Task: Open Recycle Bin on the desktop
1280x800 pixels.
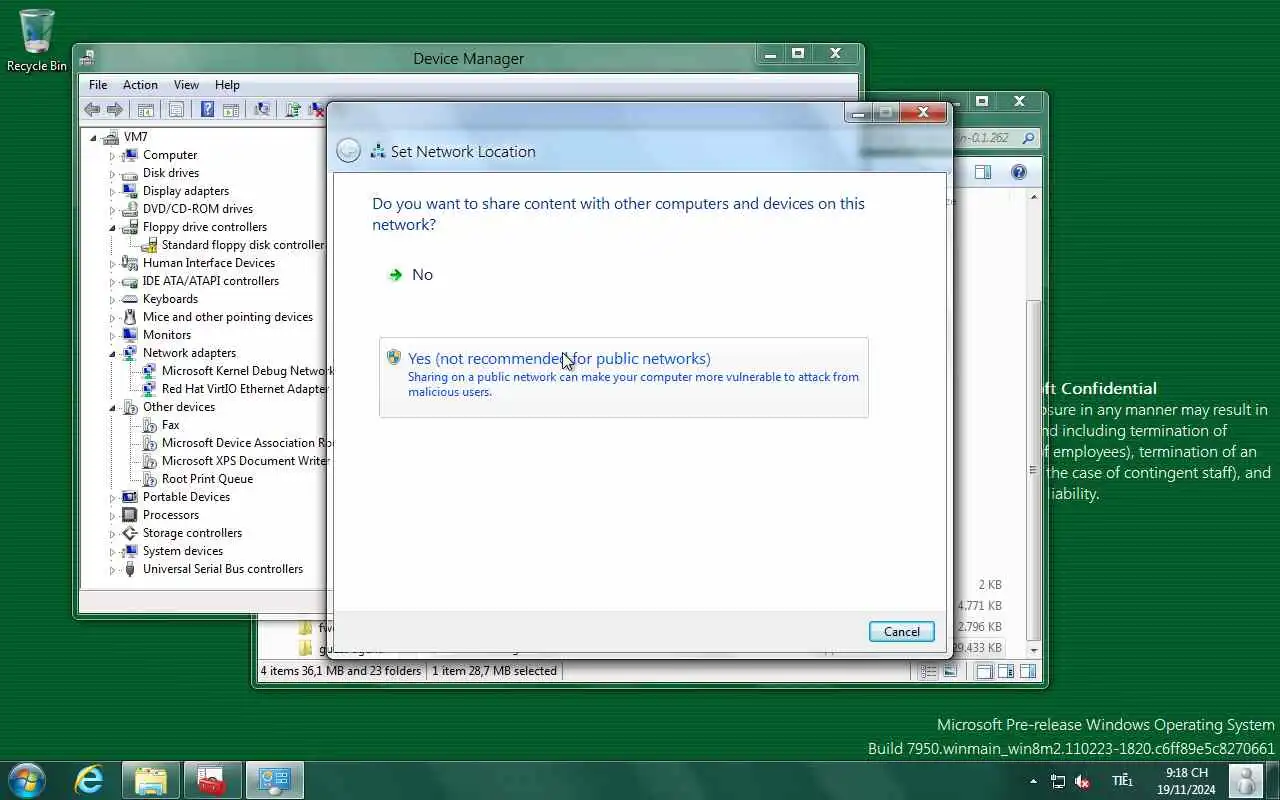Action: point(37,41)
